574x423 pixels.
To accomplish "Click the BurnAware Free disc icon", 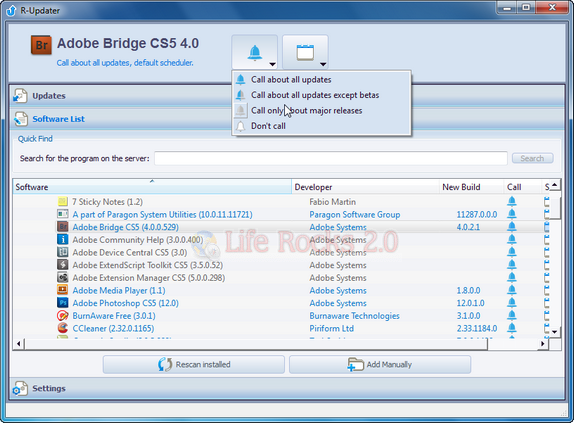I will (x=63, y=315).
